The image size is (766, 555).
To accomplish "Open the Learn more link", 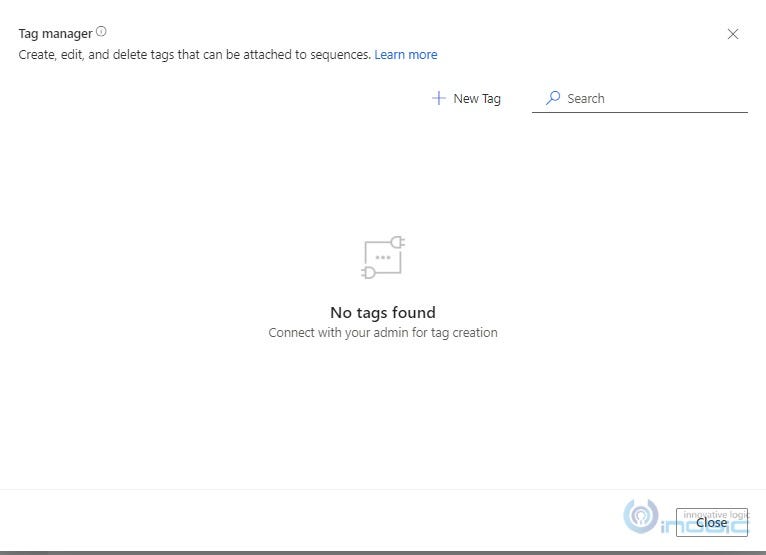I will point(405,55).
